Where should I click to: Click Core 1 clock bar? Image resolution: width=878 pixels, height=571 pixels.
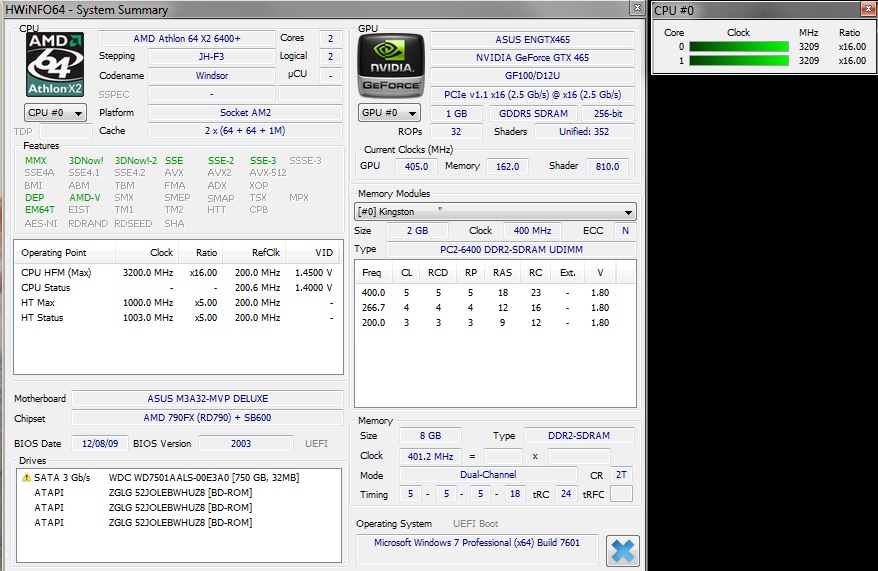(739, 60)
